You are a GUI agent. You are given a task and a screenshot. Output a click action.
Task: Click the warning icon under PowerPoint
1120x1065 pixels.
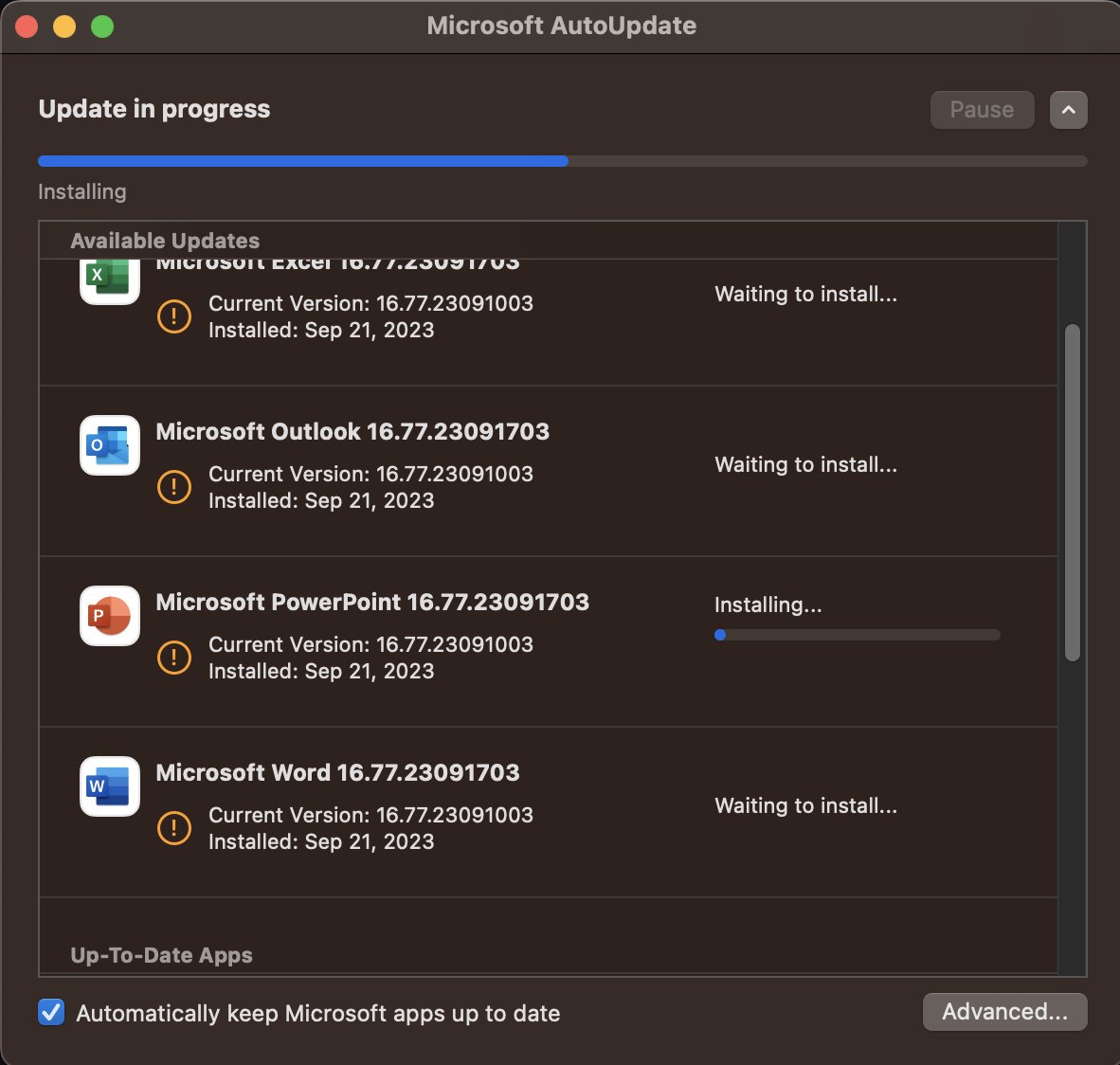pyautogui.click(x=174, y=658)
